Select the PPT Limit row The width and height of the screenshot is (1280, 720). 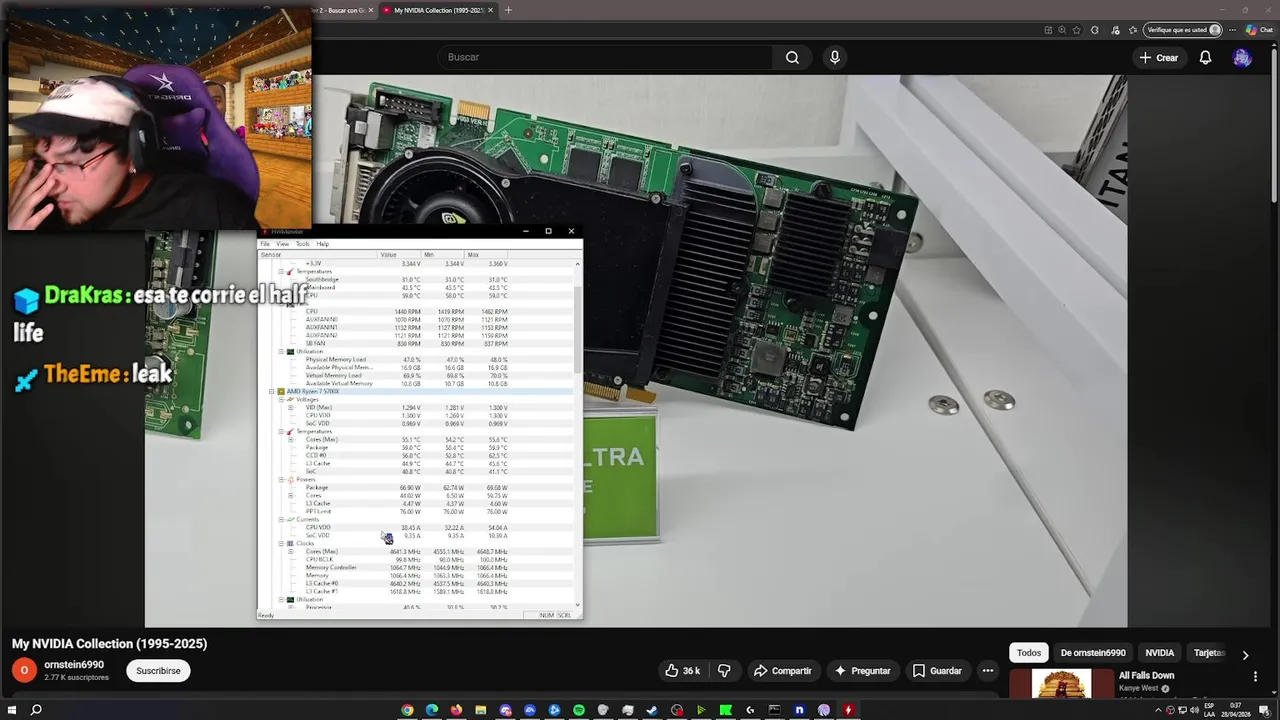pos(416,512)
